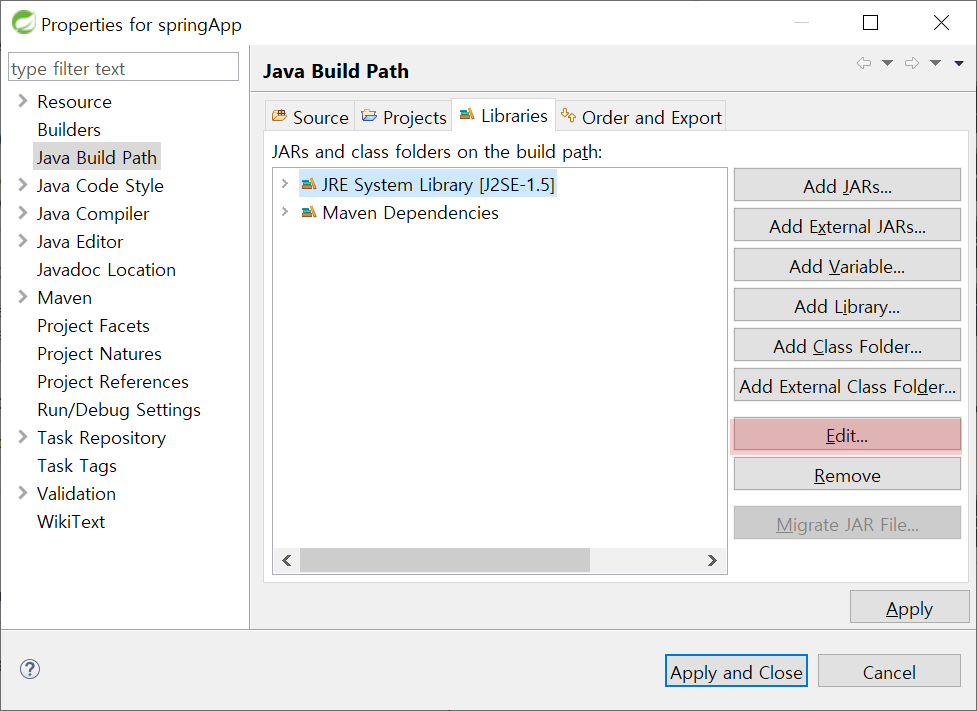Click the Remove button
977x711 pixels.
pos(847,474)
